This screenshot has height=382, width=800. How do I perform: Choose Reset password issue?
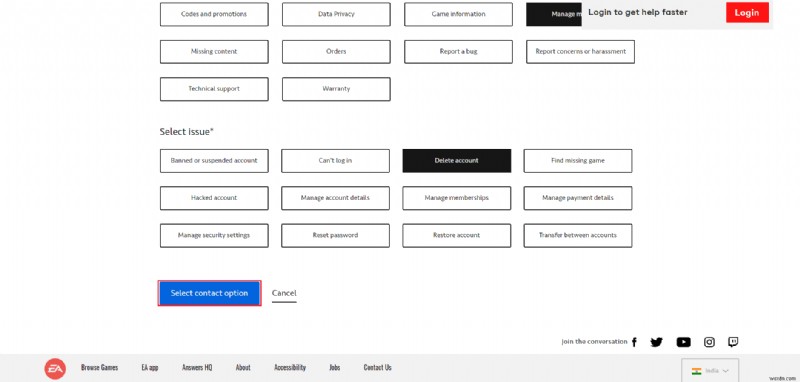click(x=335, y=236)
